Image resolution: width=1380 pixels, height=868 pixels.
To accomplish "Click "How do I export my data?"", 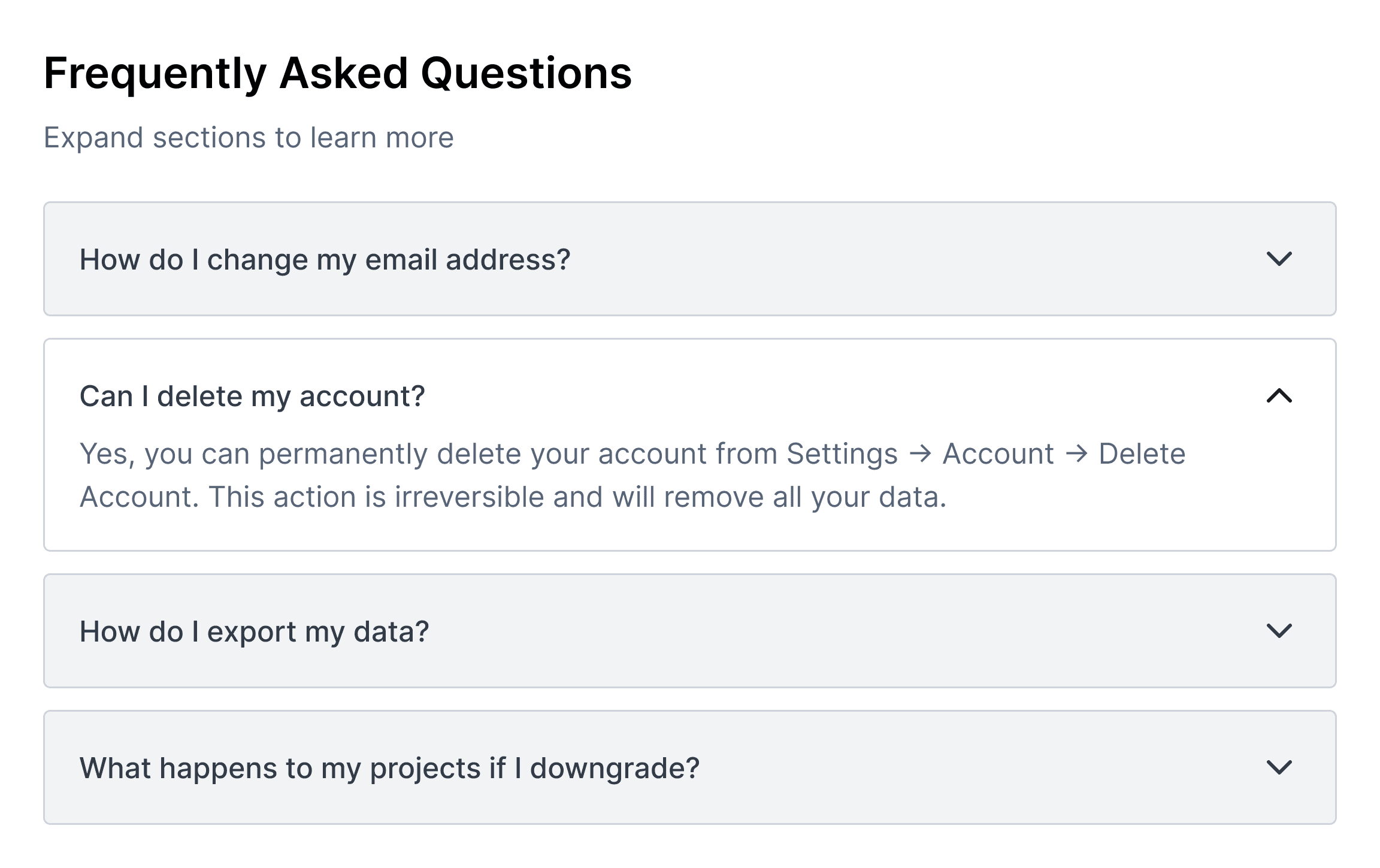I will click(255, 631).
